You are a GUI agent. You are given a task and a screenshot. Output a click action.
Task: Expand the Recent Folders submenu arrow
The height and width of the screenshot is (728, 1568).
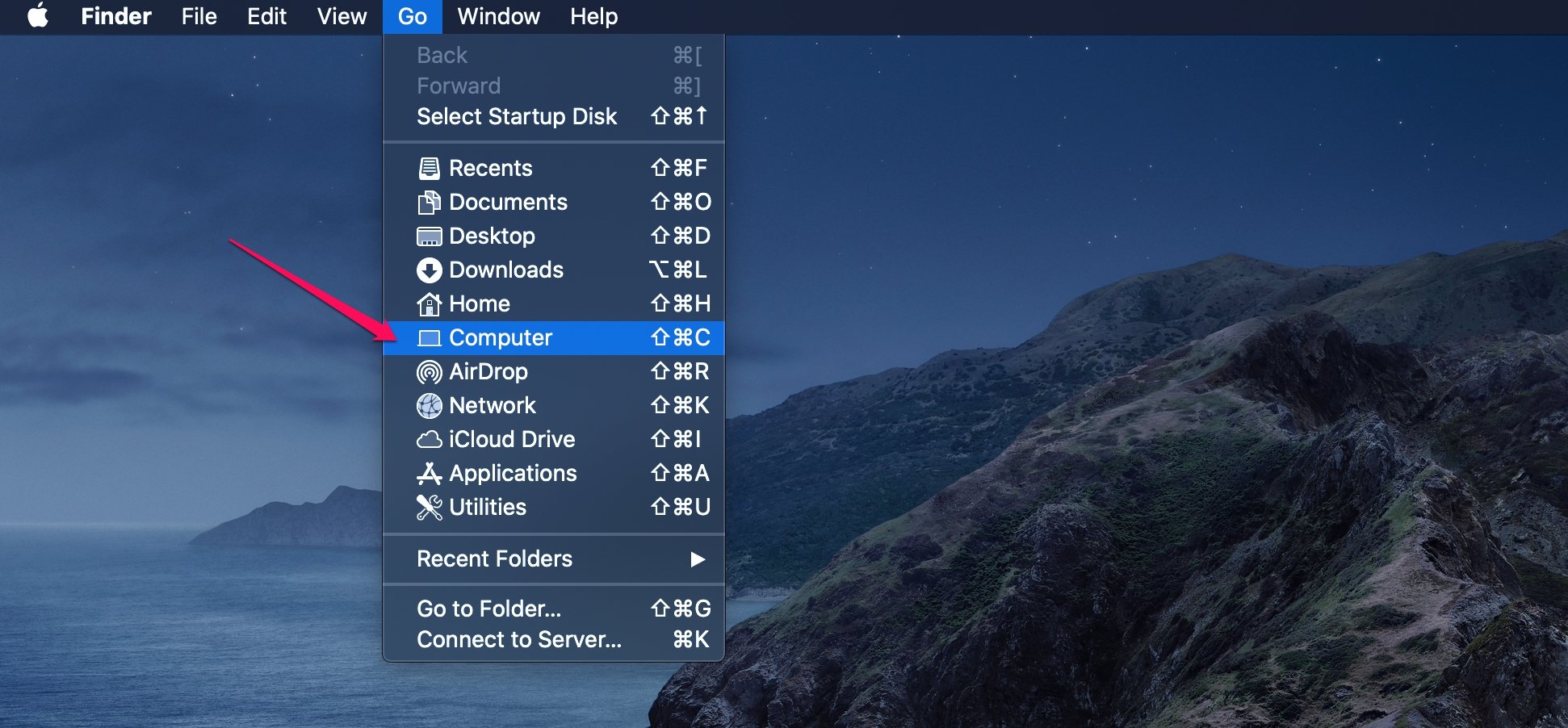point(698,559)
